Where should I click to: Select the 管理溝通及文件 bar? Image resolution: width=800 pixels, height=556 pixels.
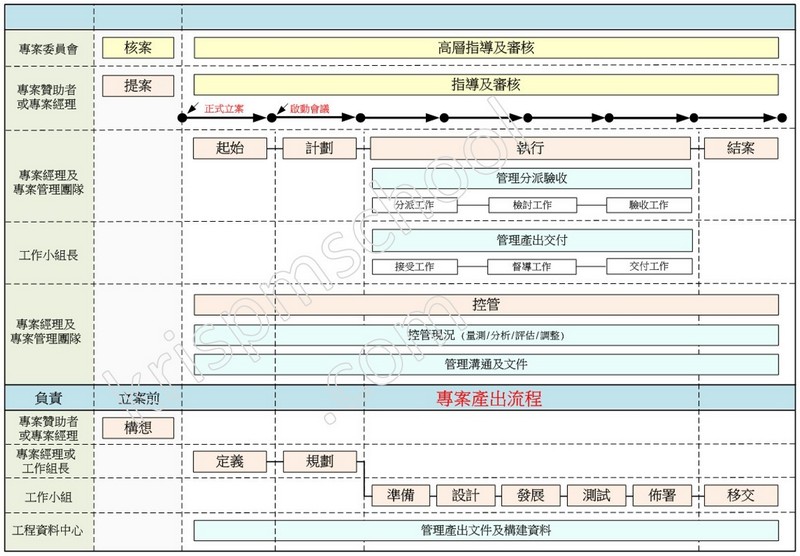pyautogui.click(x=486, y=364)
